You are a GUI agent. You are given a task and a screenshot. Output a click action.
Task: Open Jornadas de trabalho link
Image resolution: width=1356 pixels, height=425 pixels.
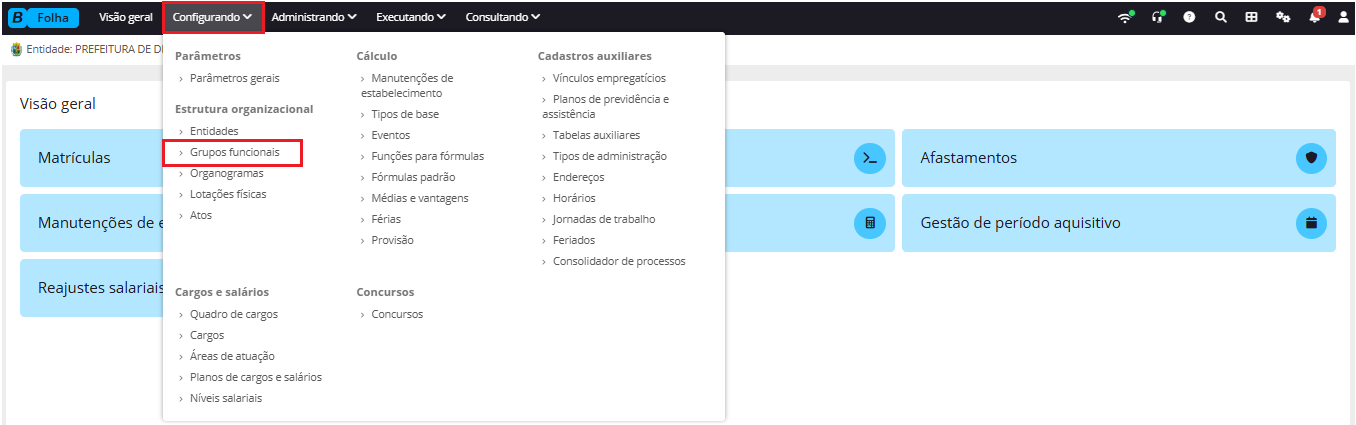(x=604, y=219)
